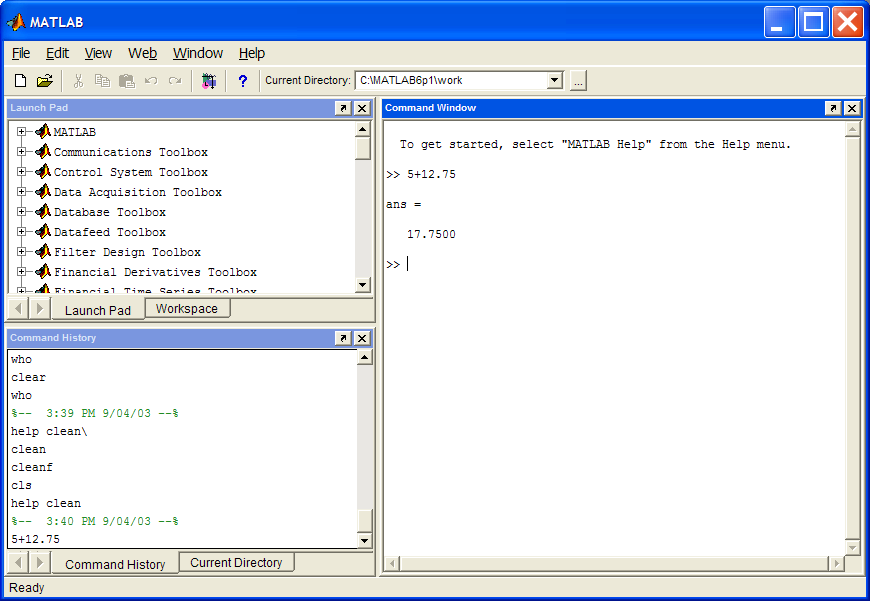Open a file with the folder icon
The image size is (870, 601).
[44, 81]
